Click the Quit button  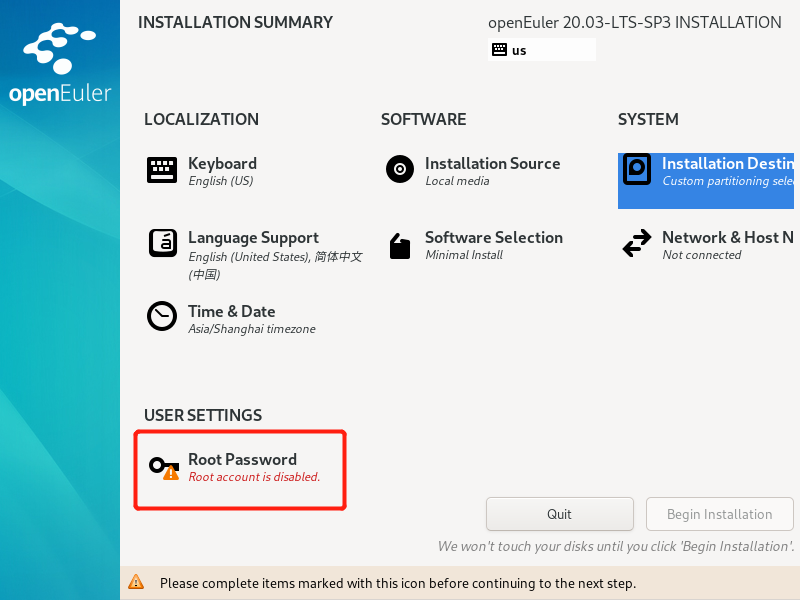(560, 514)
